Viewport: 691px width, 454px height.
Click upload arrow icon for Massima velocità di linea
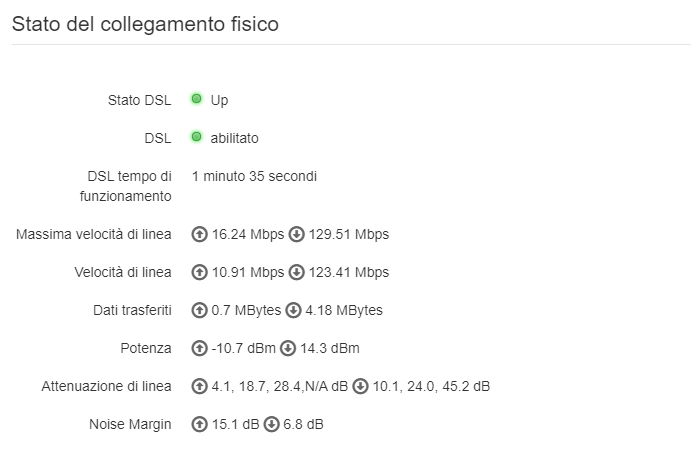pos(199,234)
